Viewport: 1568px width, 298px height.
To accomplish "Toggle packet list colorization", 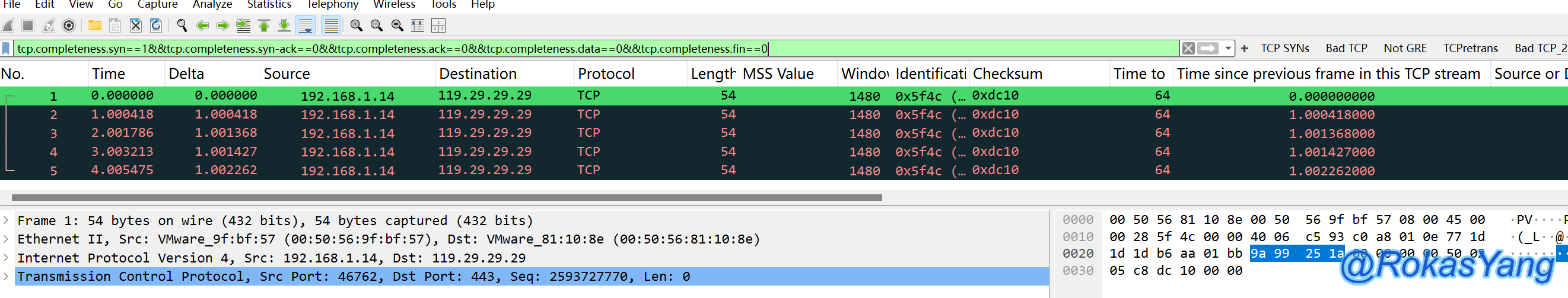I will point(331,25).
